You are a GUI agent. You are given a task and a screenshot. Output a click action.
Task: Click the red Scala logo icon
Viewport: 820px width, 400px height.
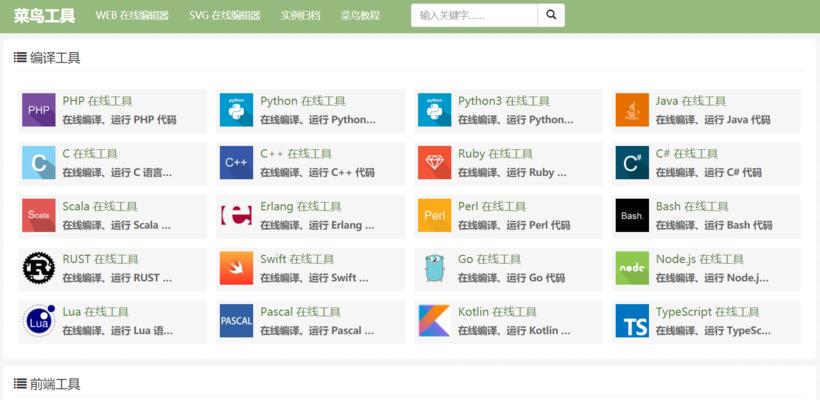(x=39, y=215)
